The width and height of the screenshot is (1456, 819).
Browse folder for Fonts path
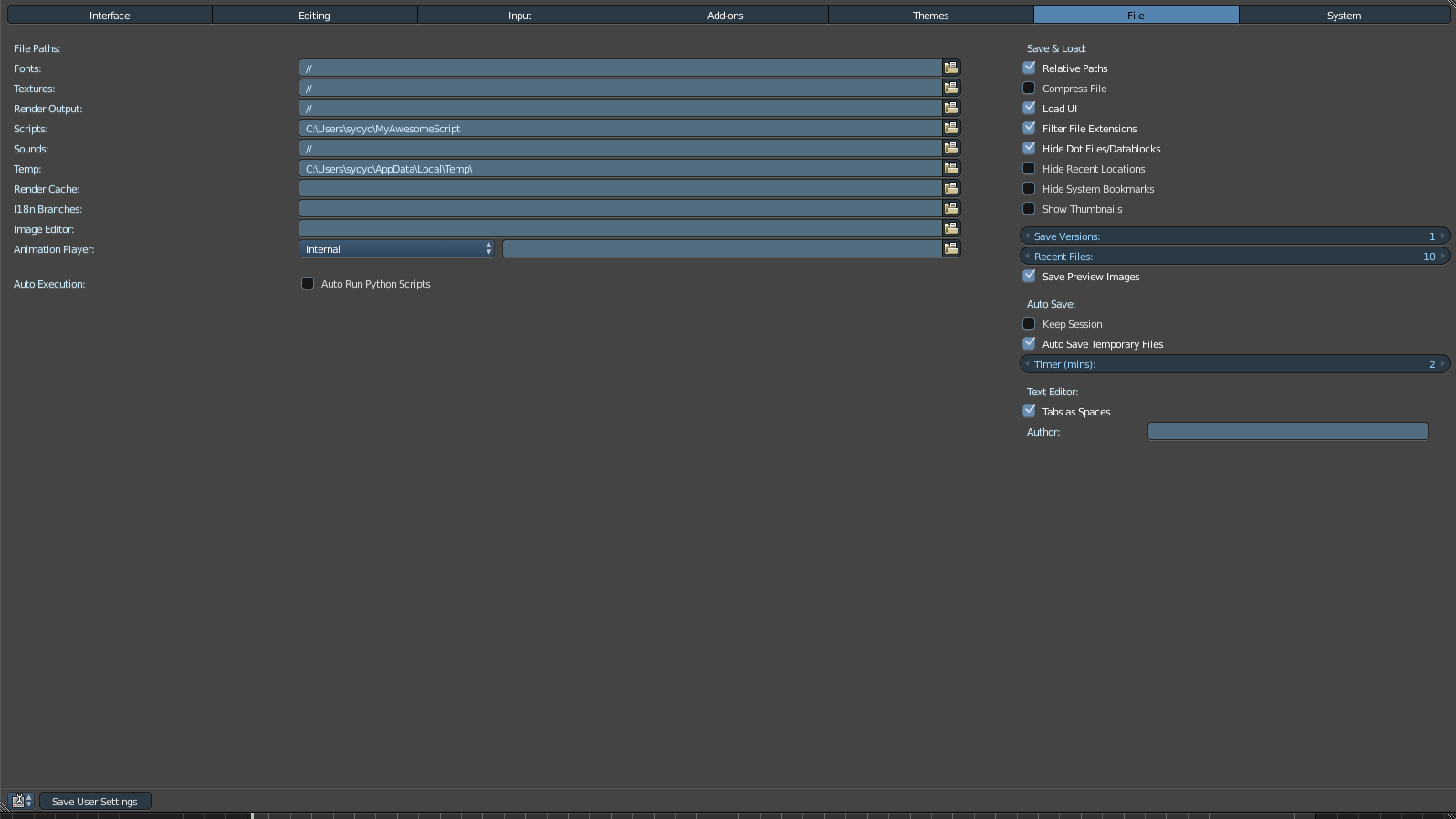(x=951, y=68)
